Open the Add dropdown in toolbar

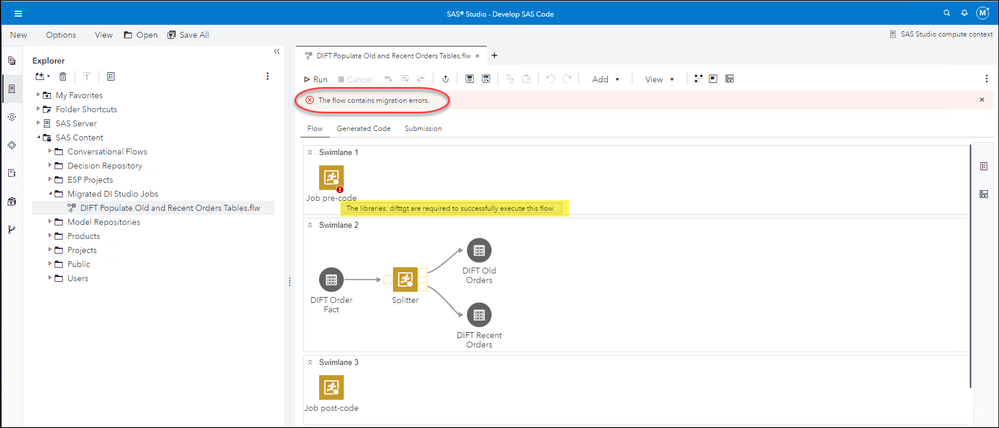click(x=605, y=79)
